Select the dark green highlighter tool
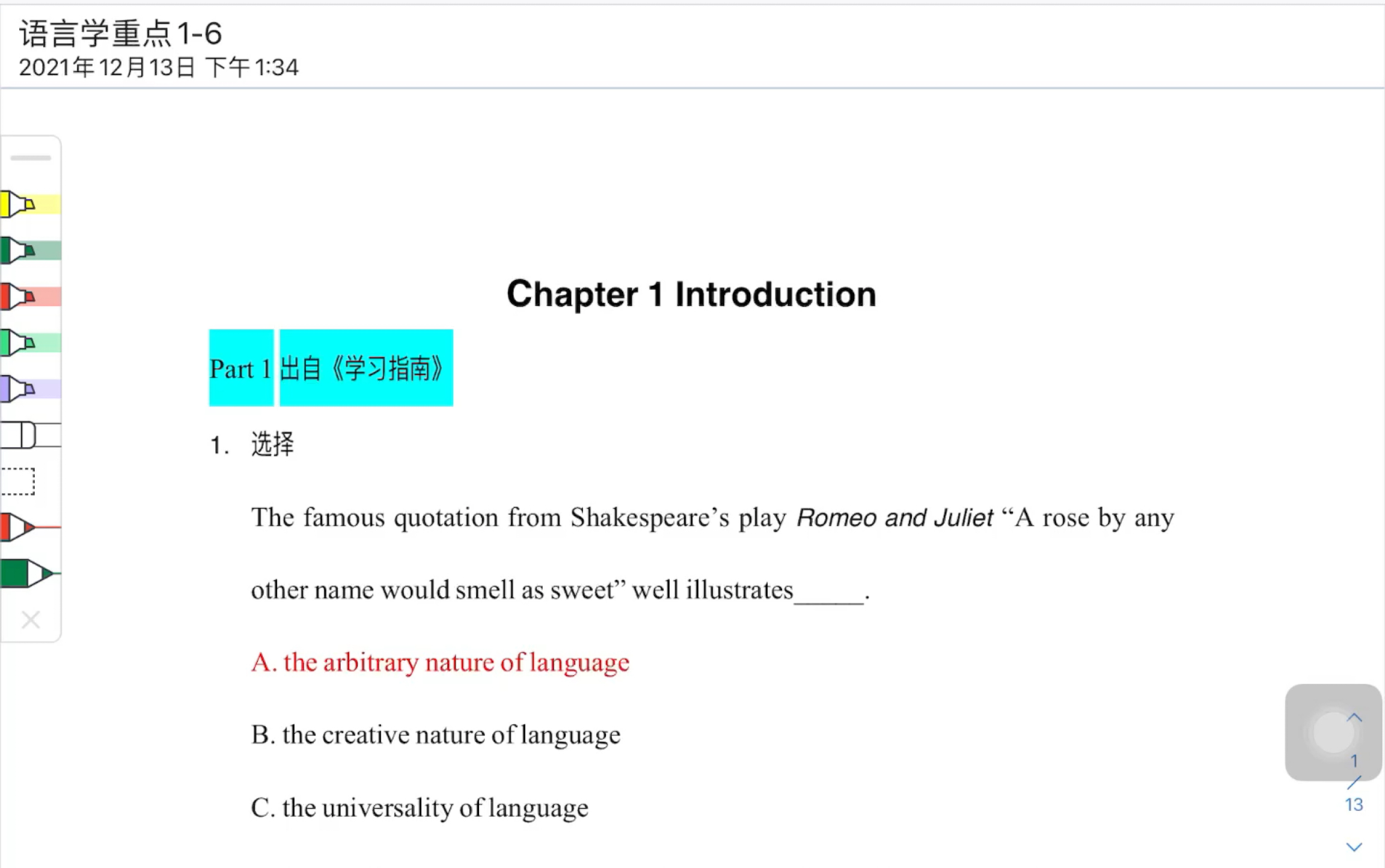Screen dimensions: 1385x868 pos(30,250)
